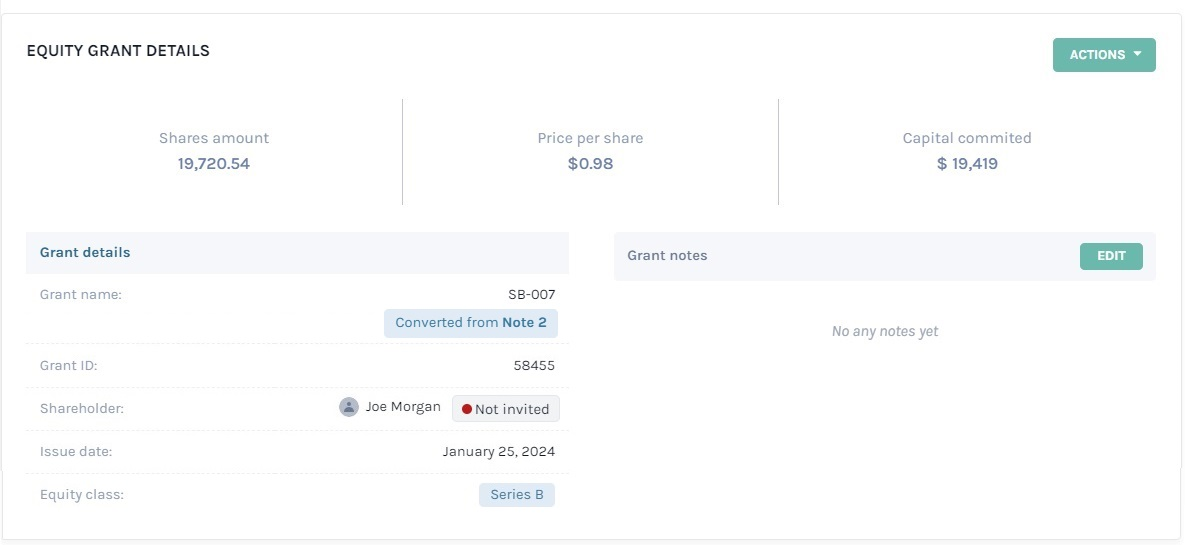Click the Grant ID value 58455
Screen dimensions: 1185x545
tap(534, 366)
